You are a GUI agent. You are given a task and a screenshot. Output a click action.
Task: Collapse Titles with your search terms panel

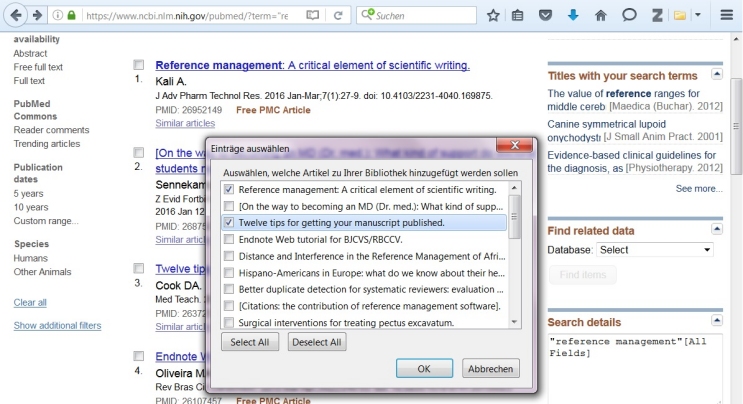[716, 74]
